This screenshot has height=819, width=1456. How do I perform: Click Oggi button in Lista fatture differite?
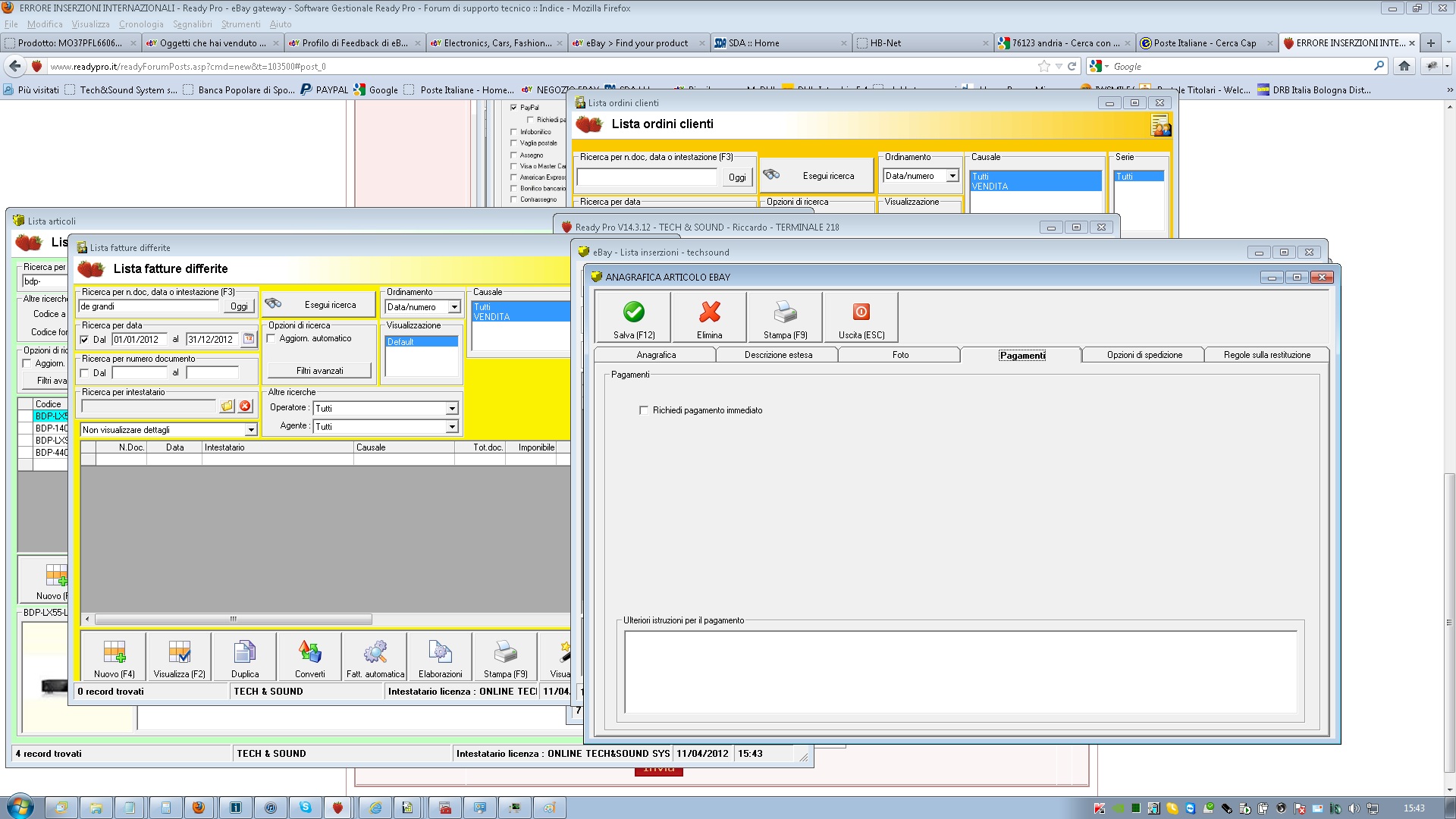click(239, 306)
